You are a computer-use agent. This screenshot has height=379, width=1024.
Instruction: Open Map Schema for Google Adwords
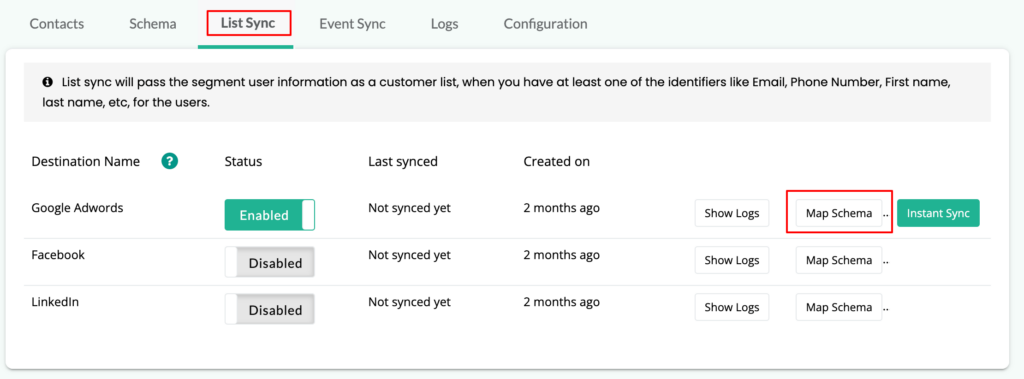click(839, 213)
